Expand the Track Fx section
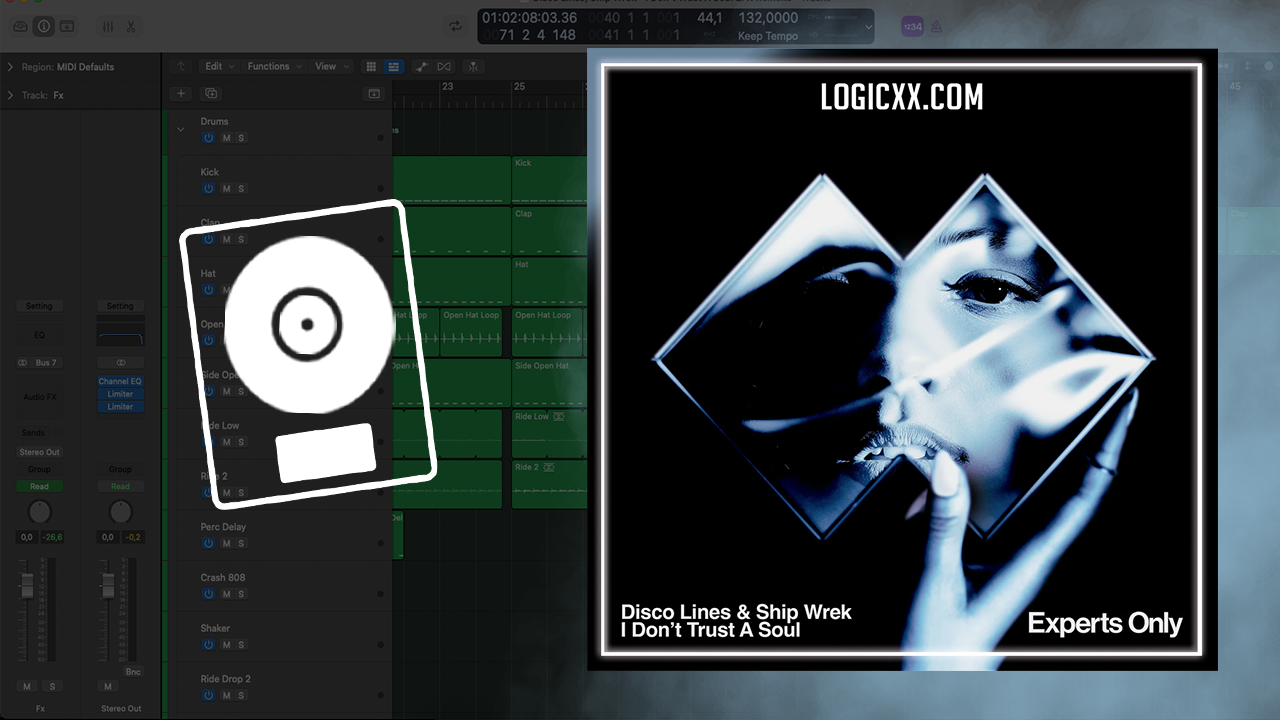Viewport: 1280px width, 720px height. pos(10,96)
